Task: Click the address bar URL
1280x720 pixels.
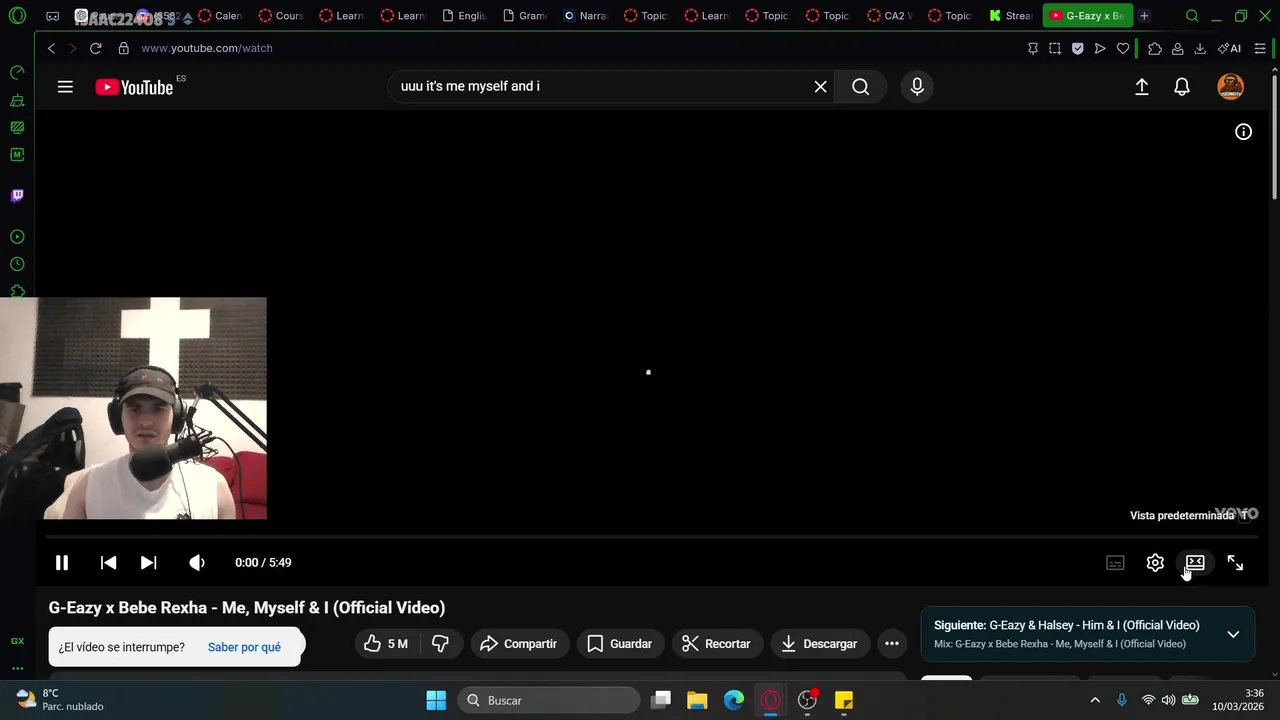Action: click(x=207, y=48)
